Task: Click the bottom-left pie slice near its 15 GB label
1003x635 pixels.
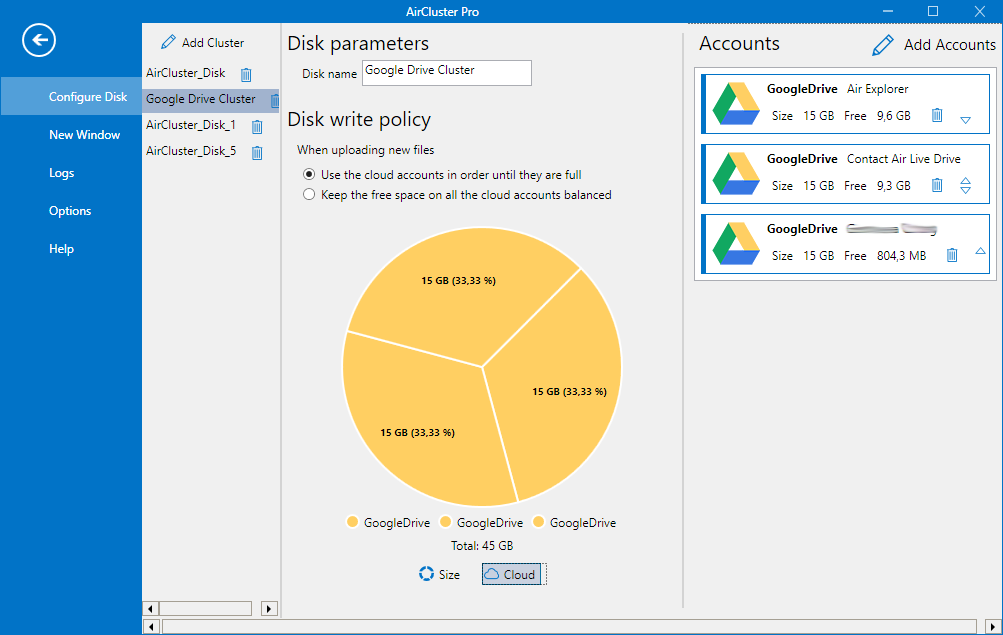Action: [417, 432]
